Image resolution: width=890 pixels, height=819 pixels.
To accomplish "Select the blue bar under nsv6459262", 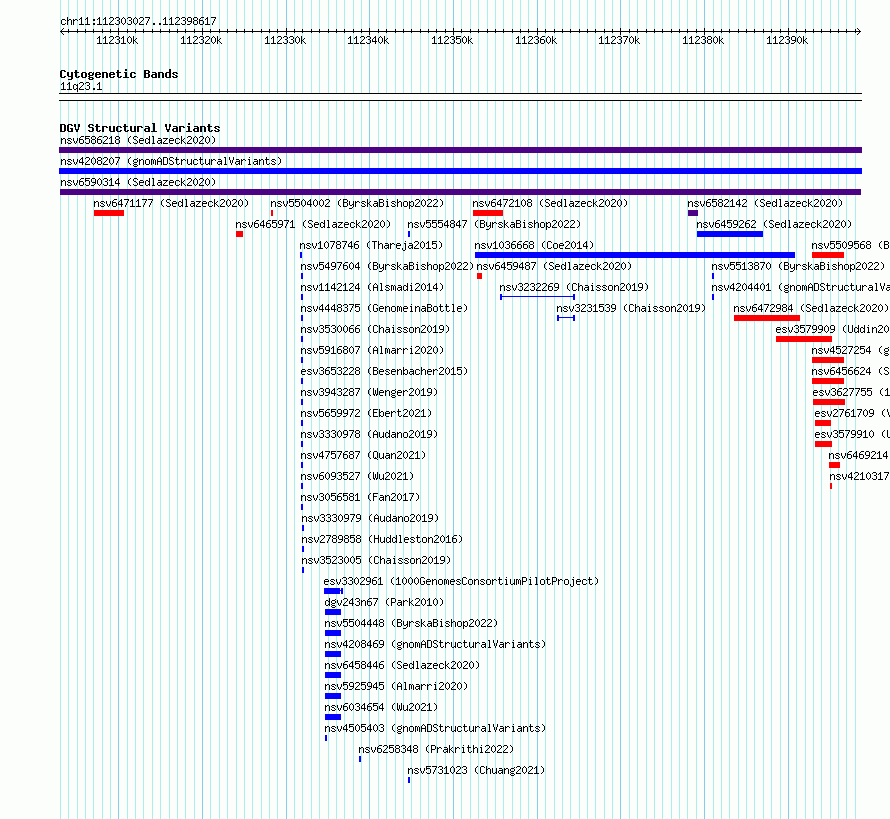I will 730,234.
